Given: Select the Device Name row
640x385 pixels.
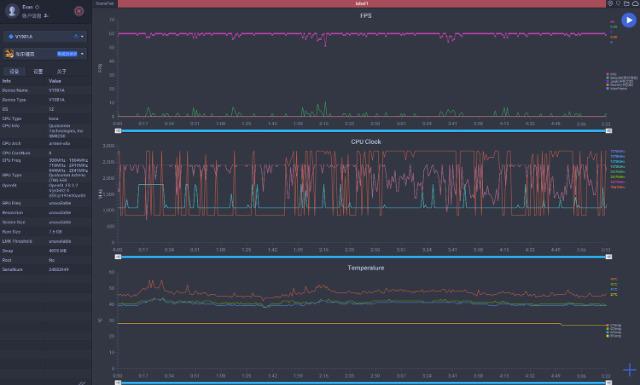Looking at the screenshot, I should click(x=45, y=90).
